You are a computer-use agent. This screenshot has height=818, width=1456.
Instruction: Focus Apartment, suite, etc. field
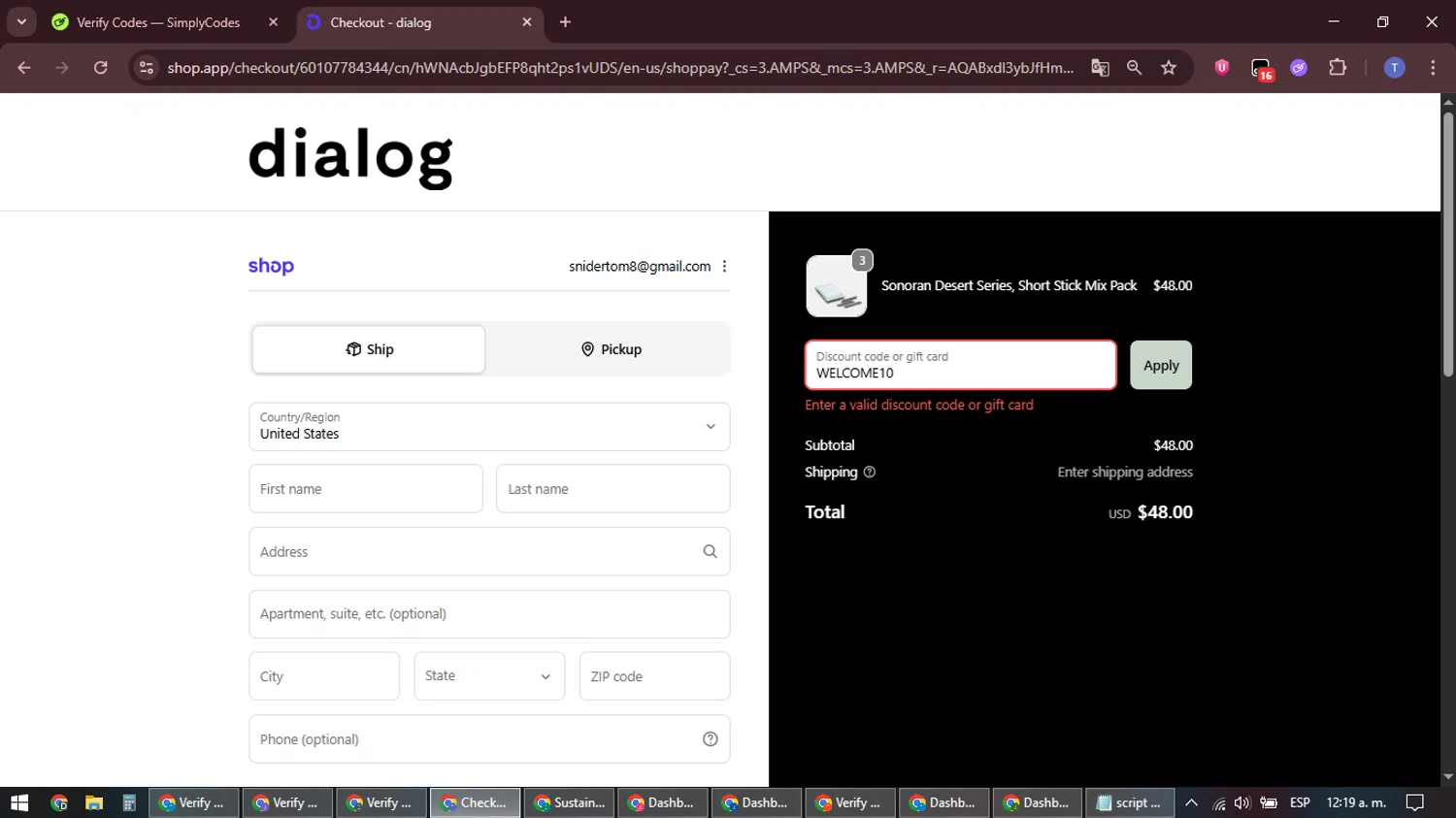coord(489,614)
